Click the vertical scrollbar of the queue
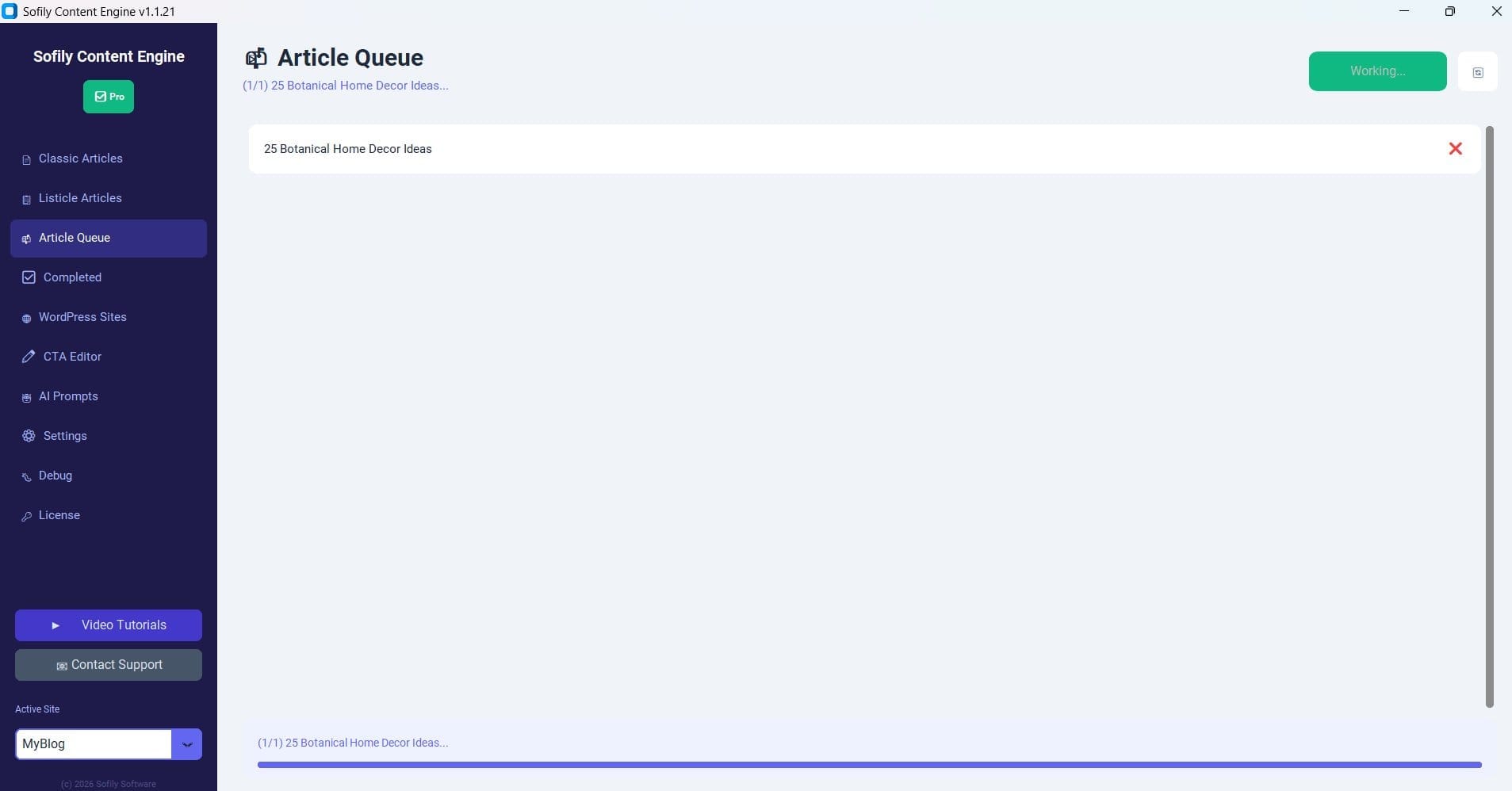This screenshot has height=791, width=1512. tap(1490, 416)
